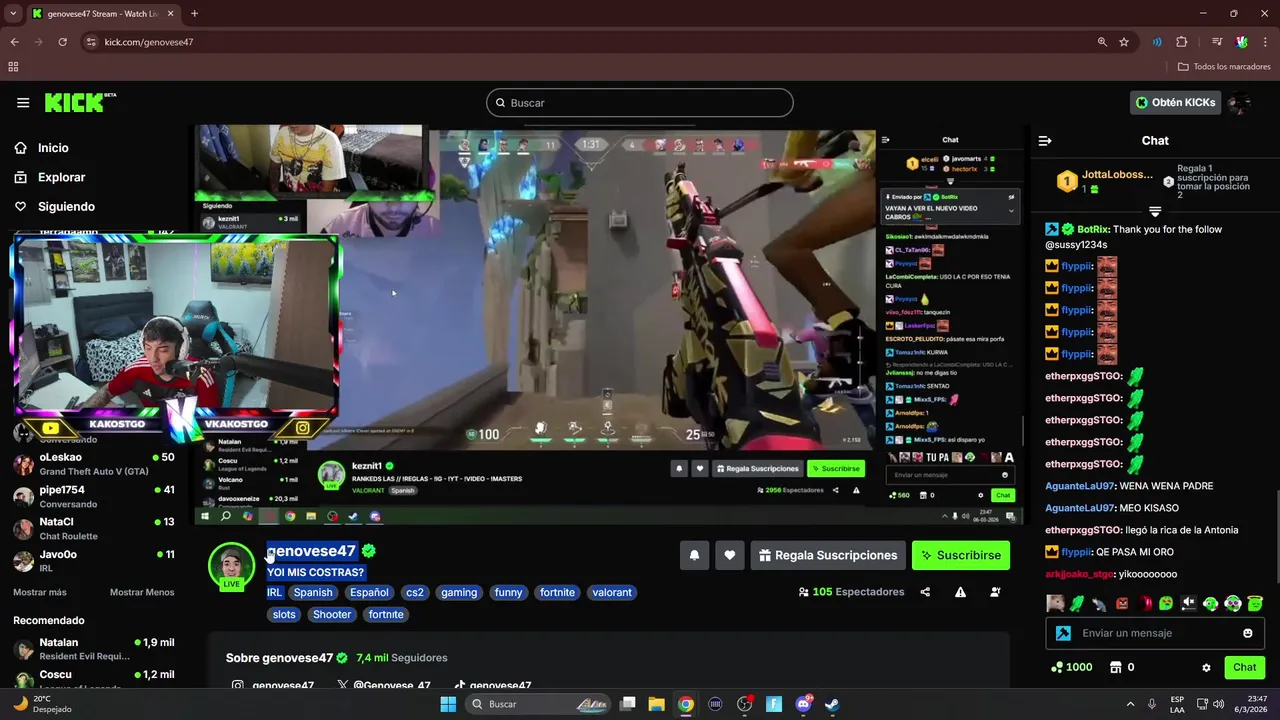Open Todos los marcadores bookmarks folder
This screenshot has width=1280, height=720.
coord(1224,67)
